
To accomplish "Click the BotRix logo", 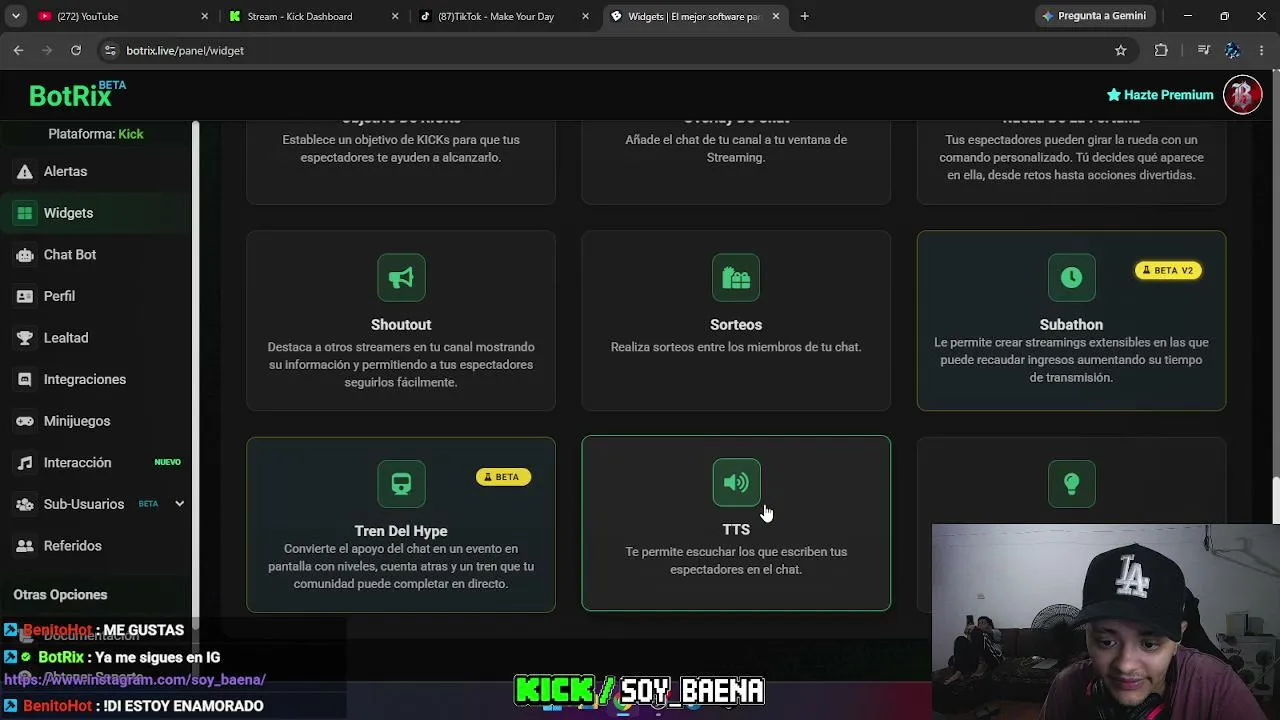I will [77, 94].
